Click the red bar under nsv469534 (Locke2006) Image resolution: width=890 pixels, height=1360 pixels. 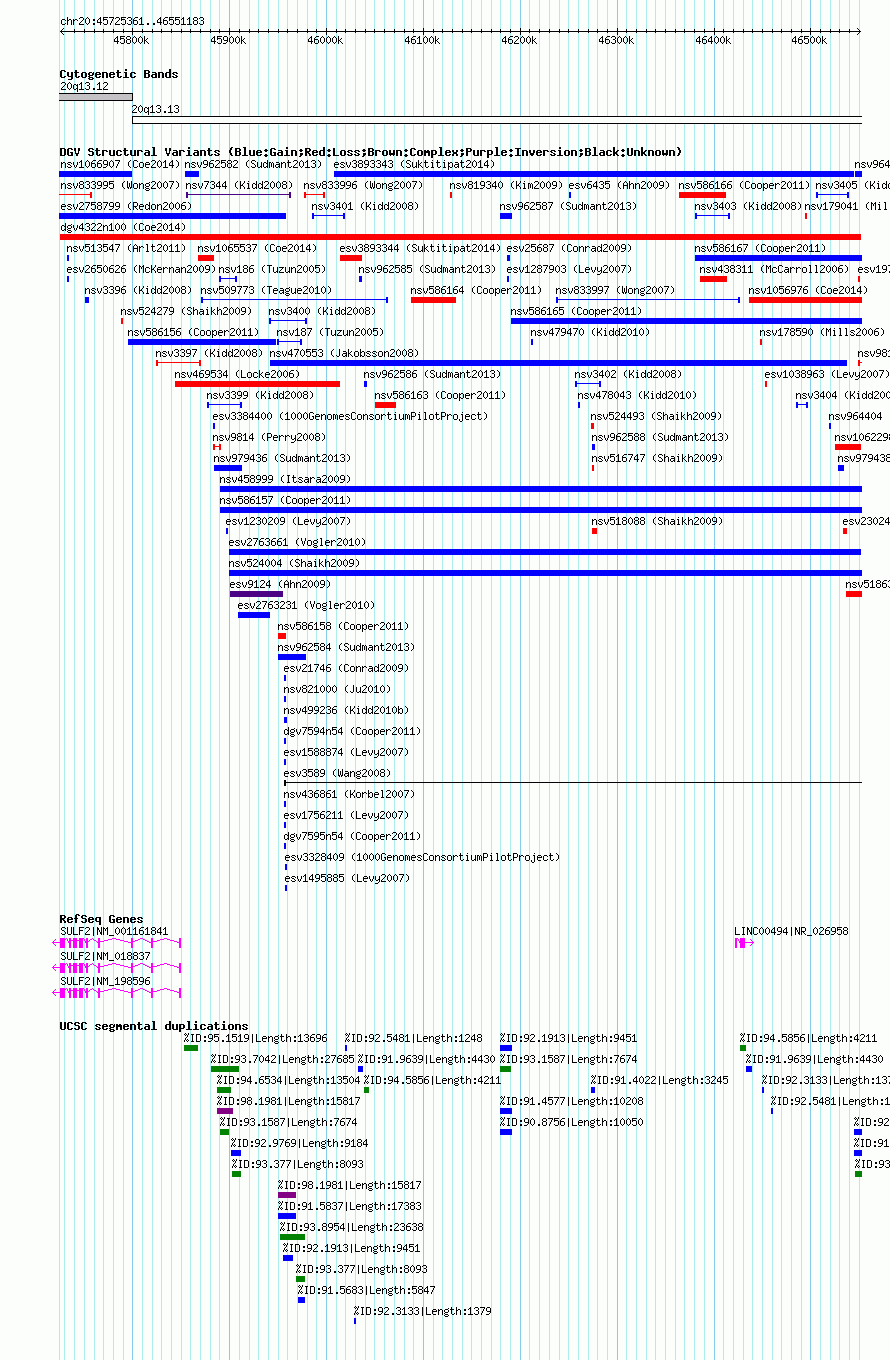[257, 383]
